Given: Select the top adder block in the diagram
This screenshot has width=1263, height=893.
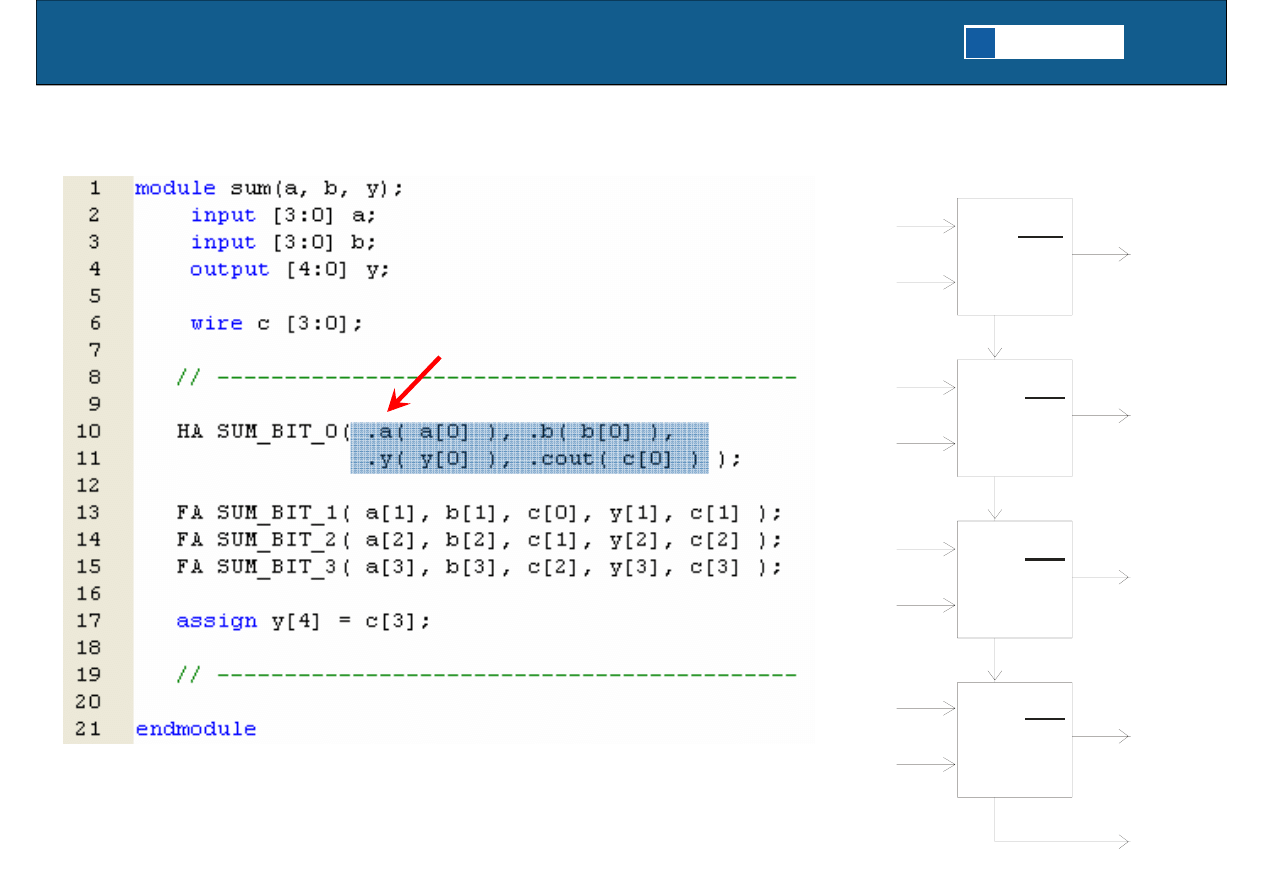Looking at the screenshot, I should click(x=1014, y=257).
